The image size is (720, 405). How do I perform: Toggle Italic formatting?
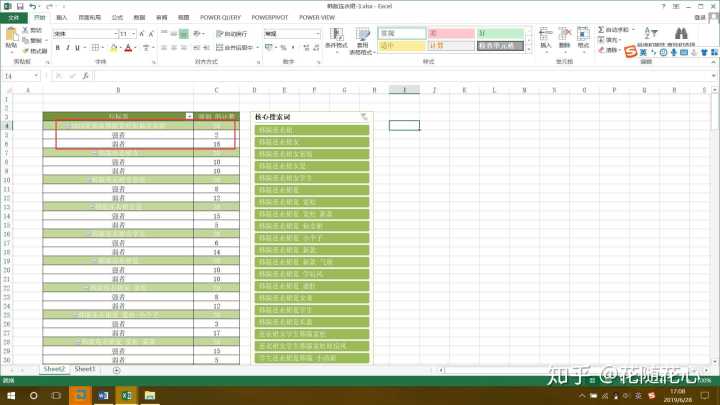coord(65,47)
